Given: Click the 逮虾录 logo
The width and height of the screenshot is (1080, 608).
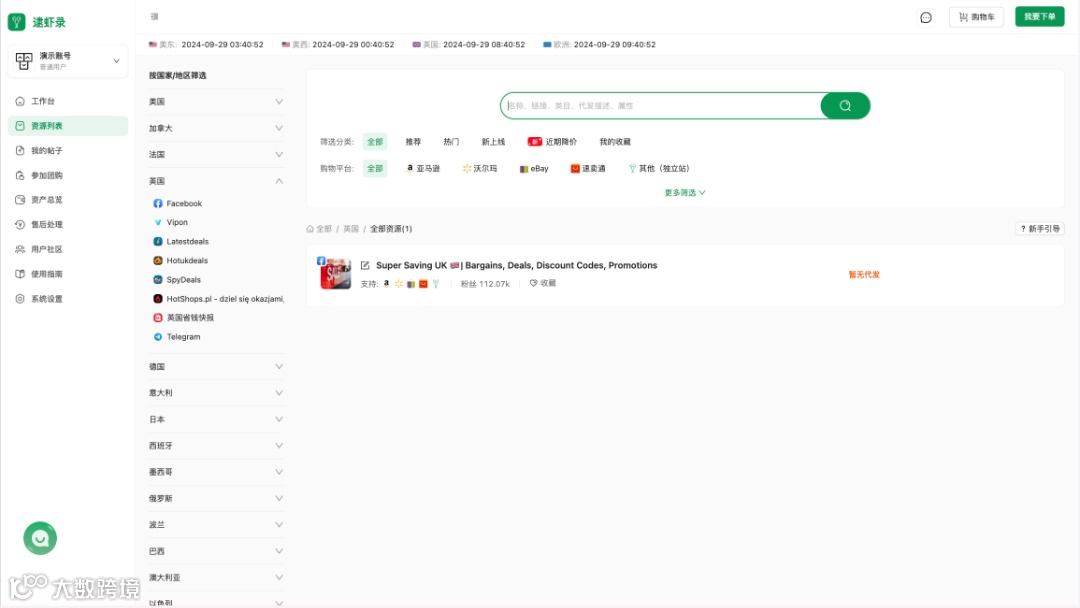Looking at the screenshot, I should 37,22.
